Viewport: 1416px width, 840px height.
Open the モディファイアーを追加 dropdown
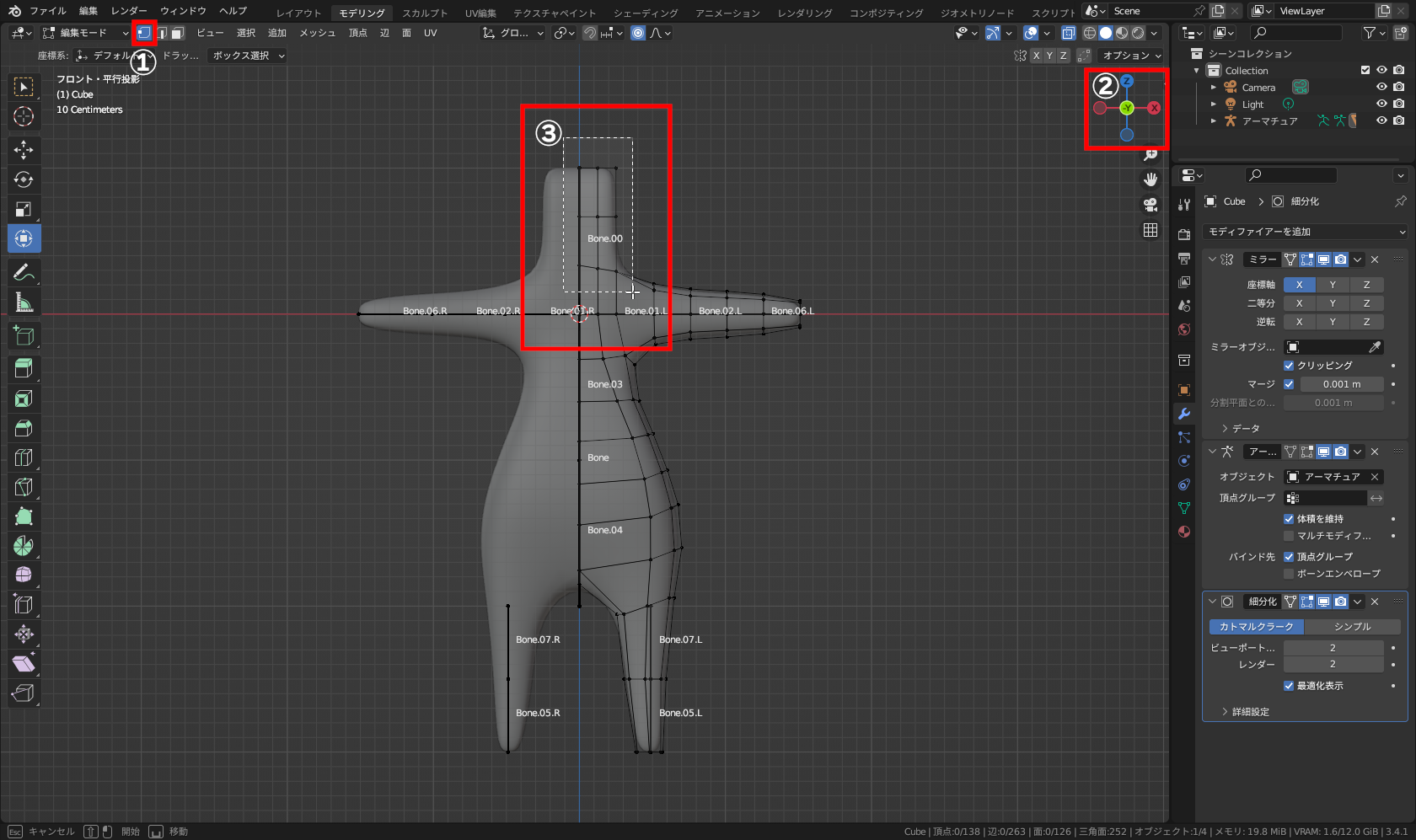tap(1306, 232)
